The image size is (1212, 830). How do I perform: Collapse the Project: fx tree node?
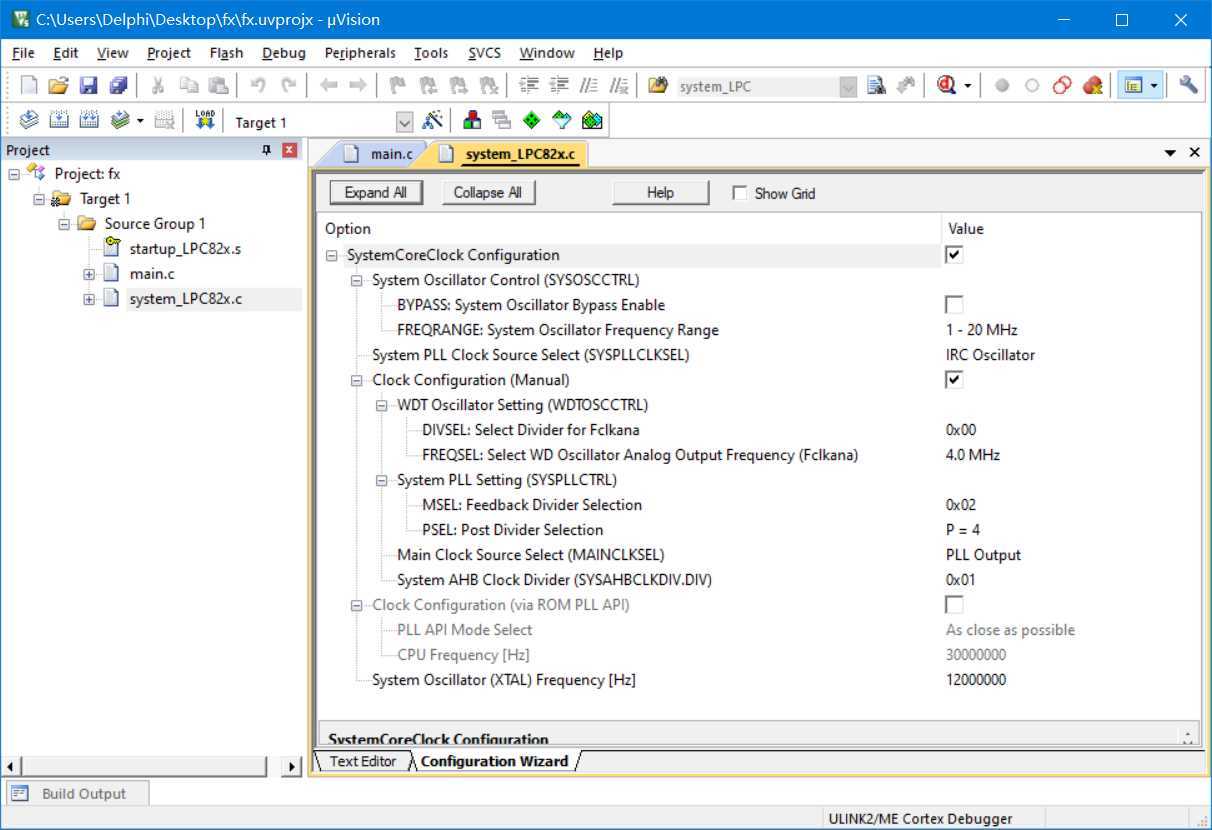[x=14, y=174]
